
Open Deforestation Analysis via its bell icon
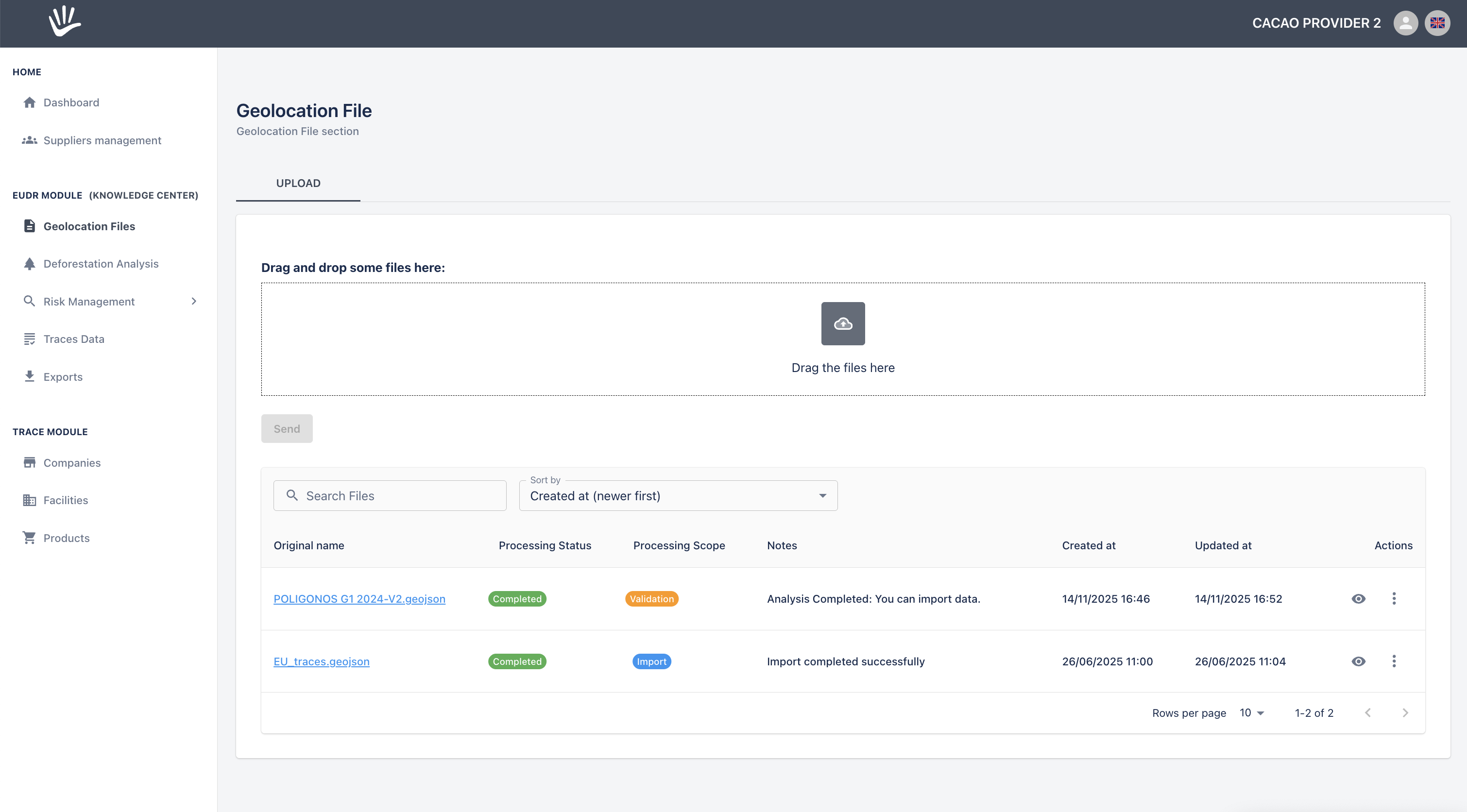pyautogui.click(x=29, y=264)
